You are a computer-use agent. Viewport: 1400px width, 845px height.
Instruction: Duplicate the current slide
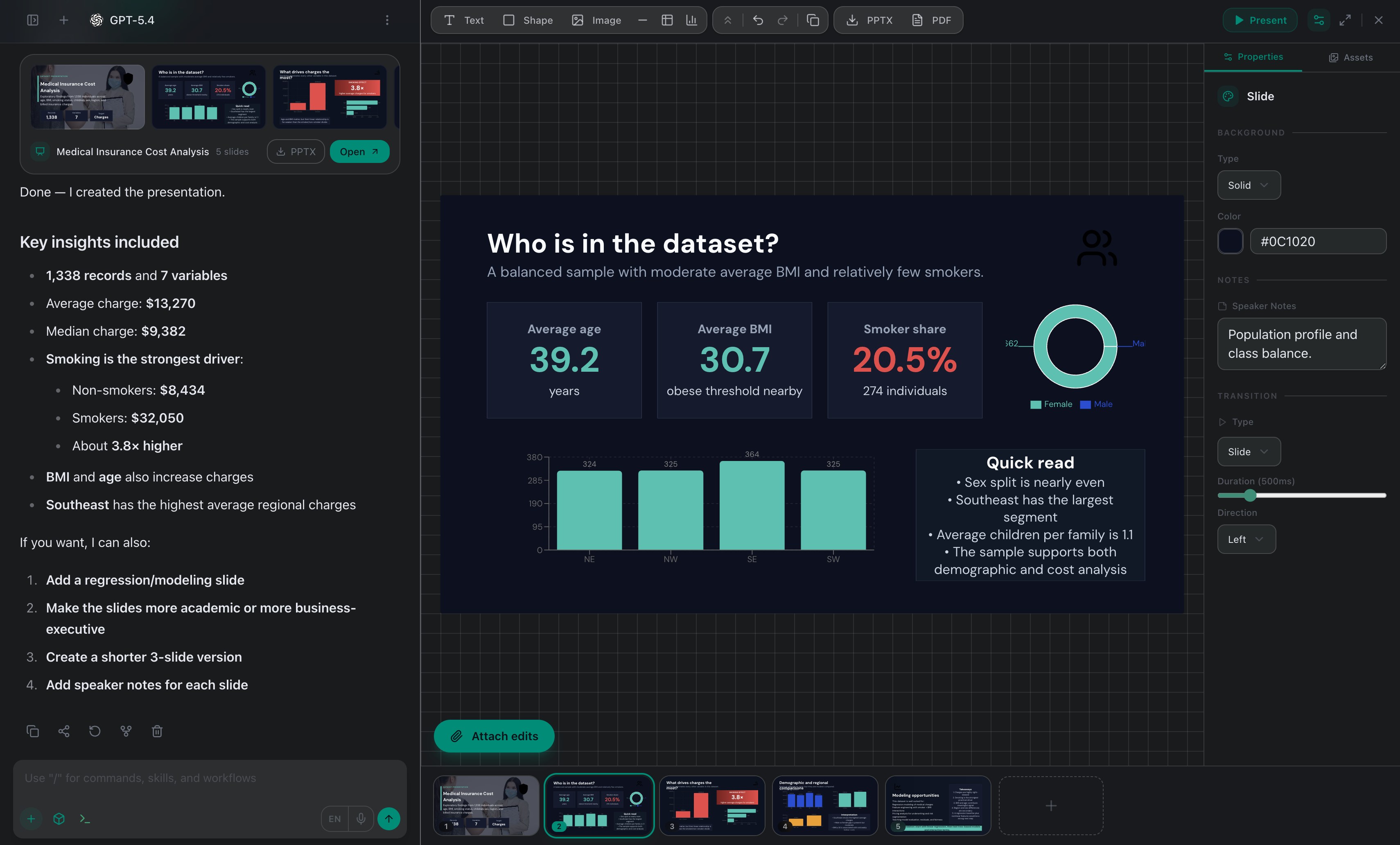click(x=813, y=20)
